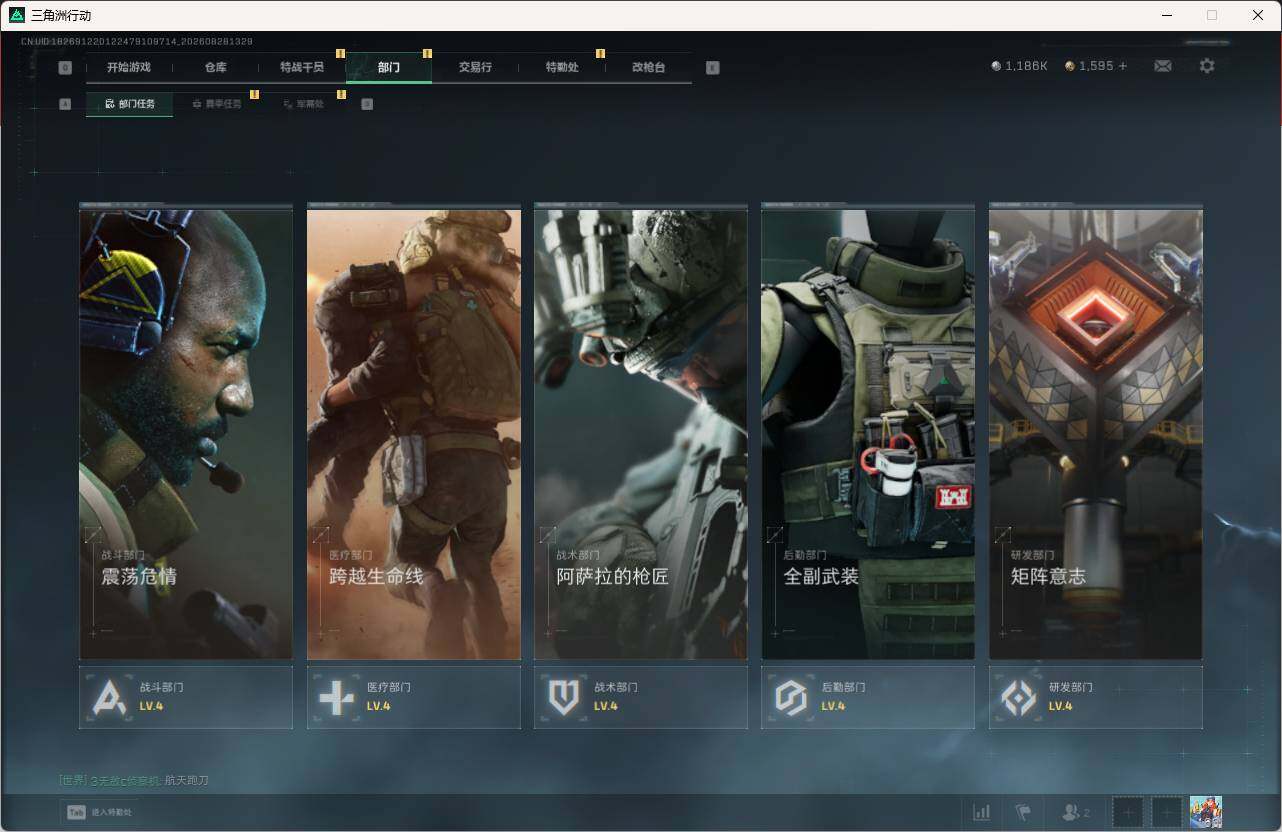1282x832 pixels.
Task: Open the bar chart statistics icon
Action: click(982, 812)
